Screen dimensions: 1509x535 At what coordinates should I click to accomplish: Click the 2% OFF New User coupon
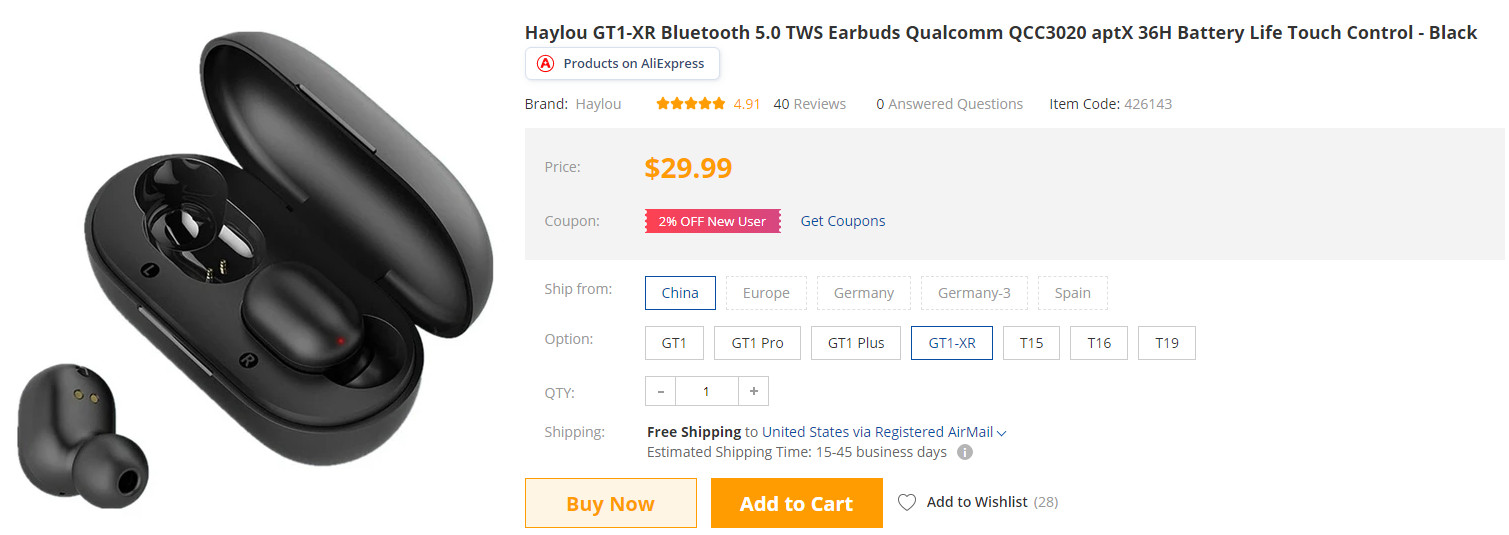point(712,221)
